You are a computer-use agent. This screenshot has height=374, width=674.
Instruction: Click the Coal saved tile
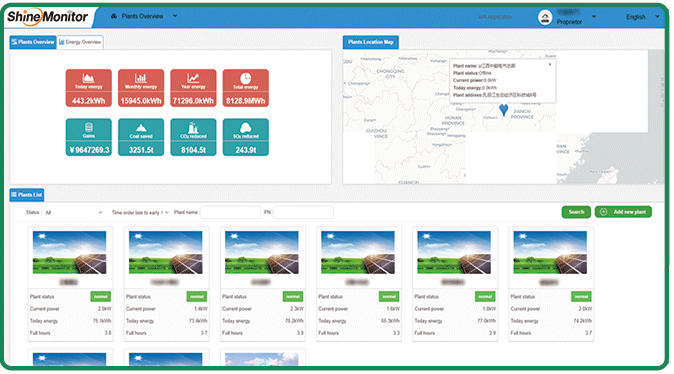point(141,137)
